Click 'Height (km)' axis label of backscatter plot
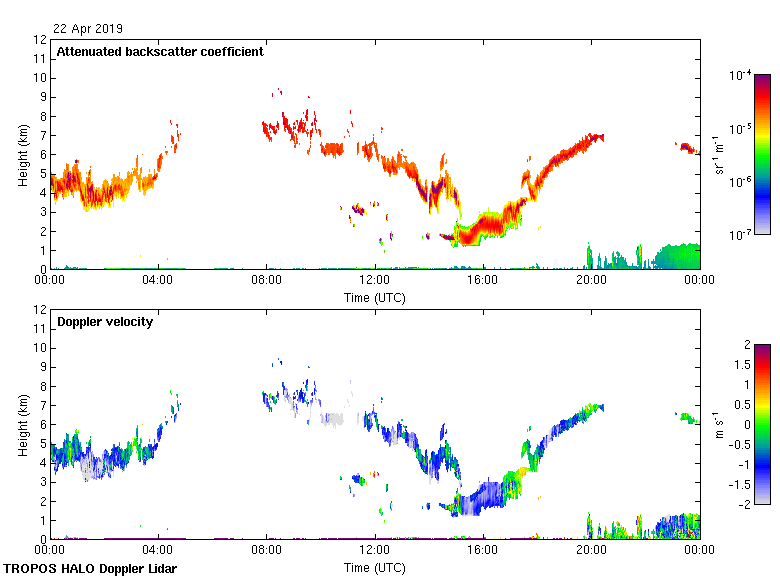The height and width of the screenshot is (580, 780). [22, 154]
